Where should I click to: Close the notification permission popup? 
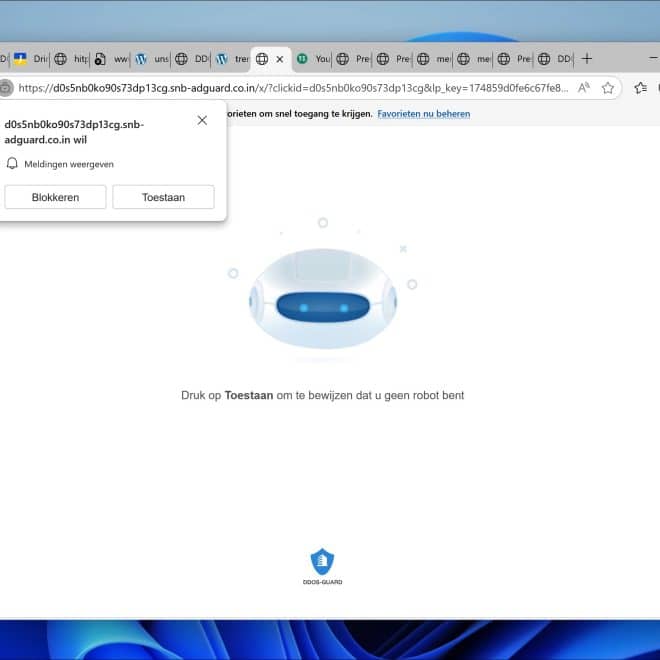tap(202, 120)
